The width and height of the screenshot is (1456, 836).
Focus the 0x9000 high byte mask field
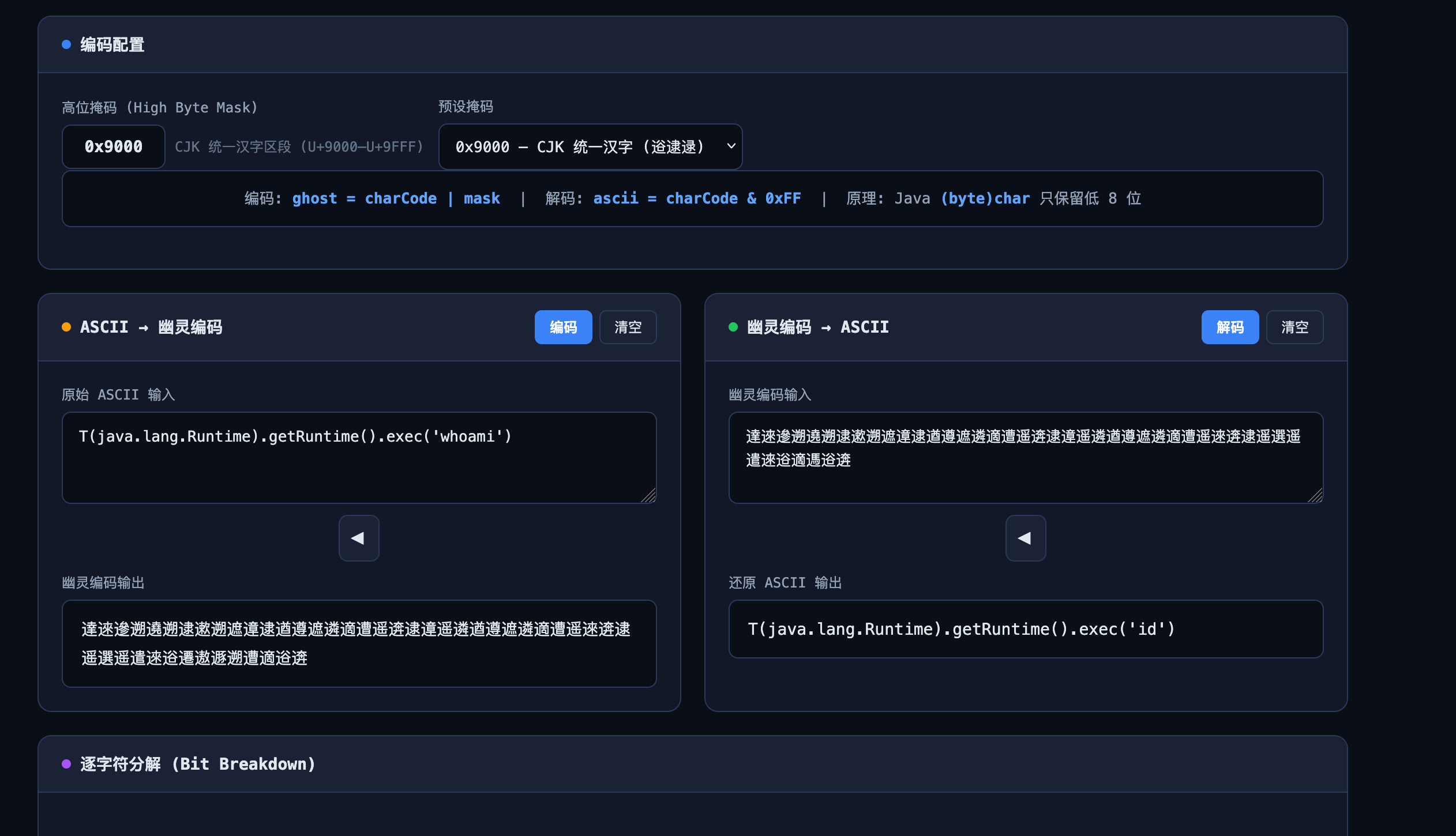click(114, 146)
